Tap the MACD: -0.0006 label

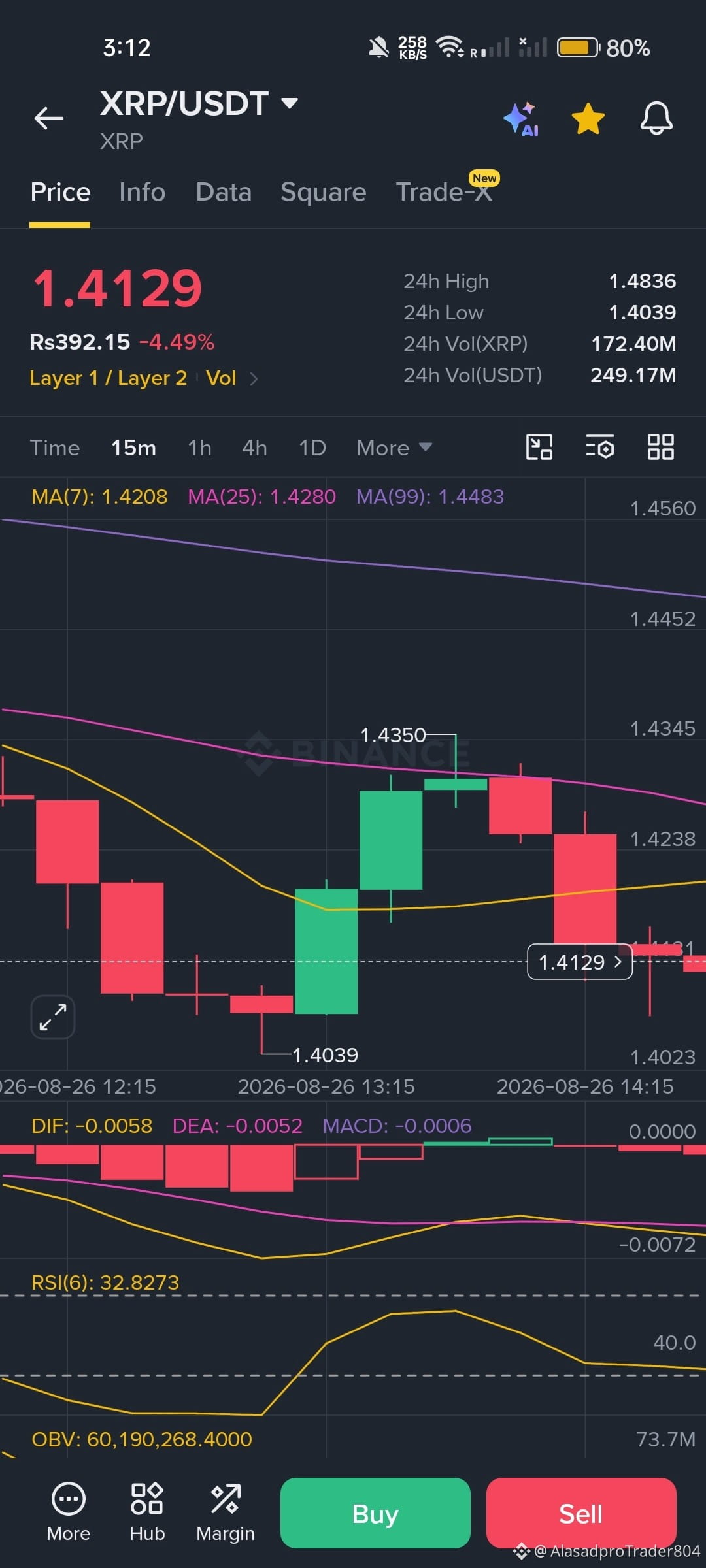[x=397, y=1126]
